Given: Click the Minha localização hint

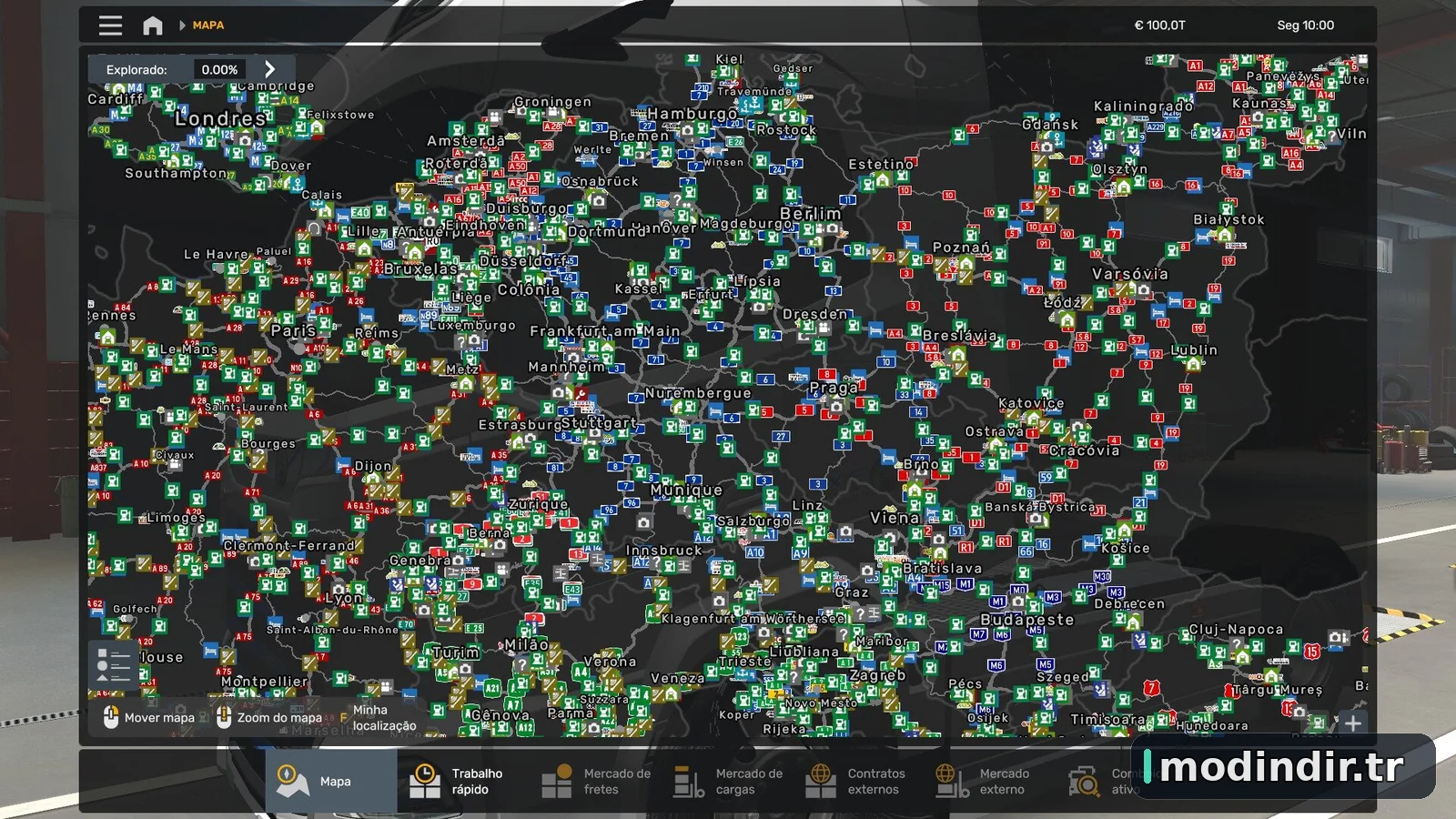Looking at the screenshot, I should click(379, 717).
